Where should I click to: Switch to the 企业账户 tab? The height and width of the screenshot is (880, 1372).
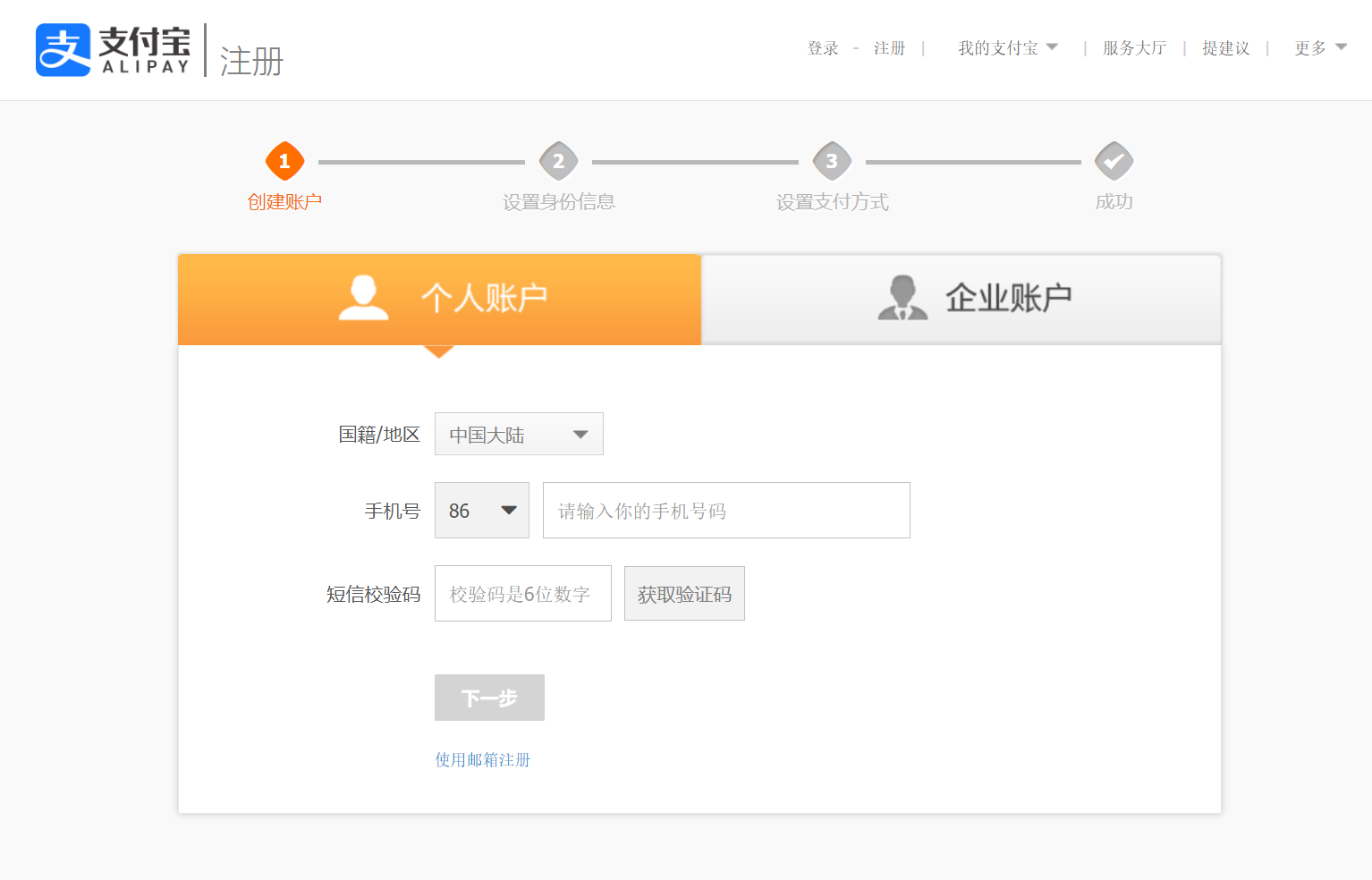pyautogui.click(x=961, y=300)
